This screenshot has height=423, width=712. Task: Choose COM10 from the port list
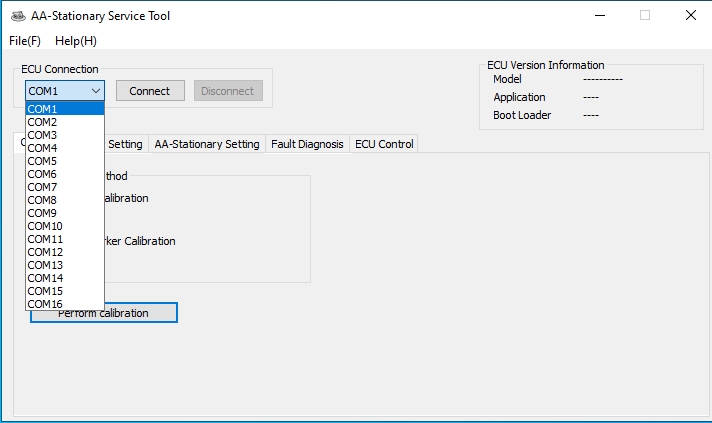65,226
